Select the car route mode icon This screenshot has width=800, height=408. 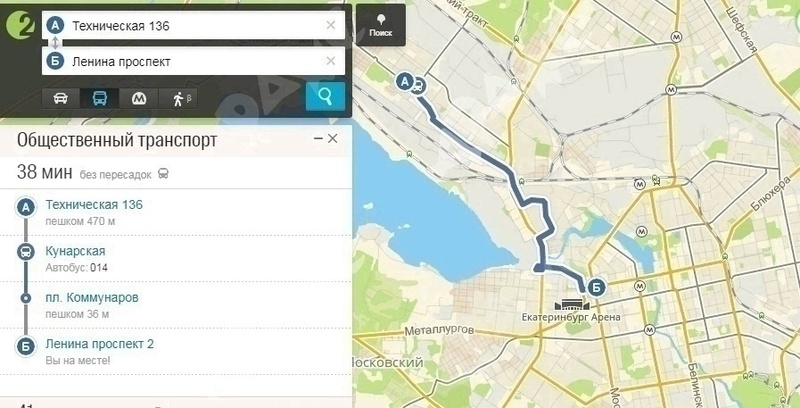[61, 98]
